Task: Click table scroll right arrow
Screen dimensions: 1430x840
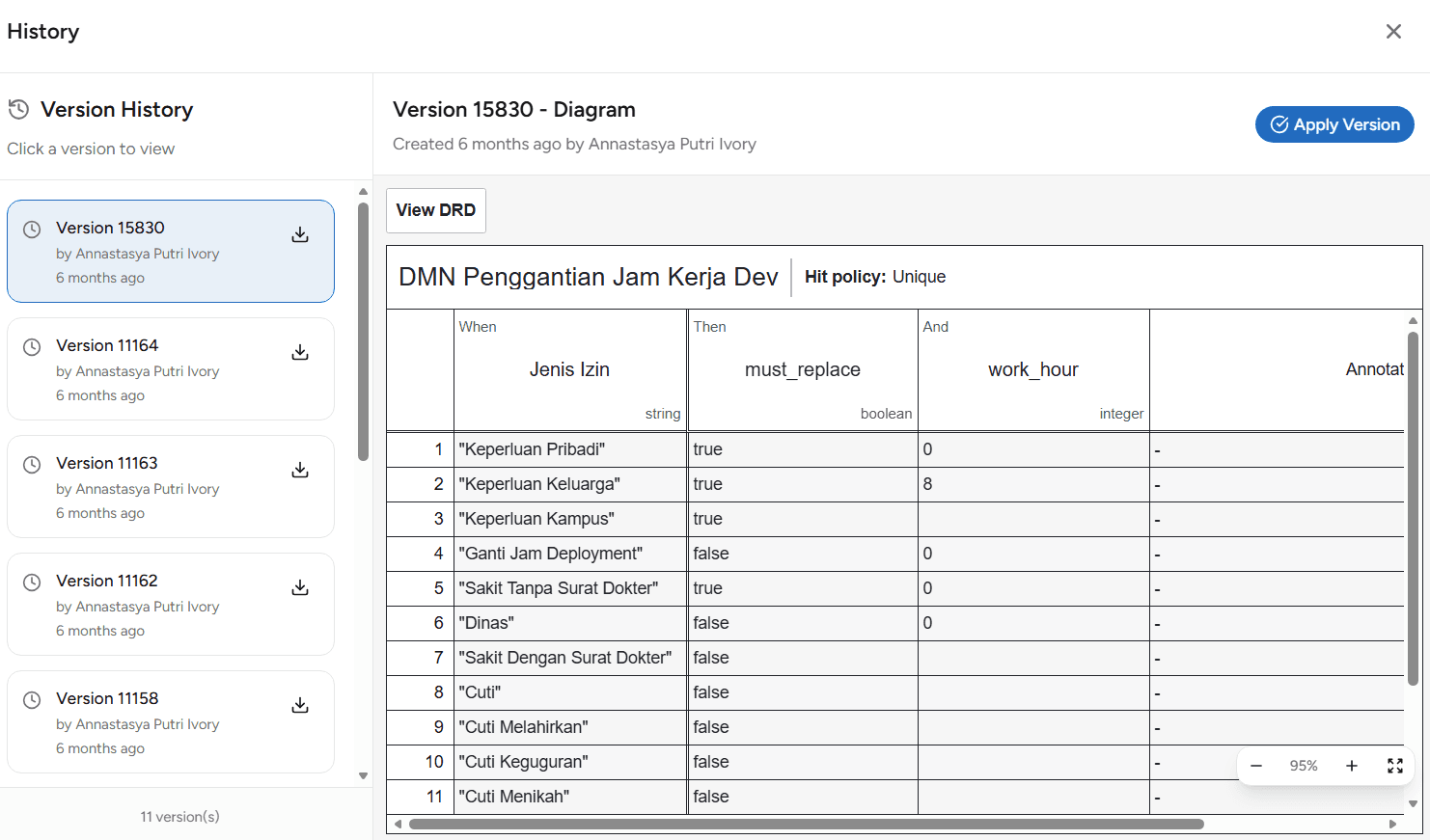Action: coord(1392,824)
